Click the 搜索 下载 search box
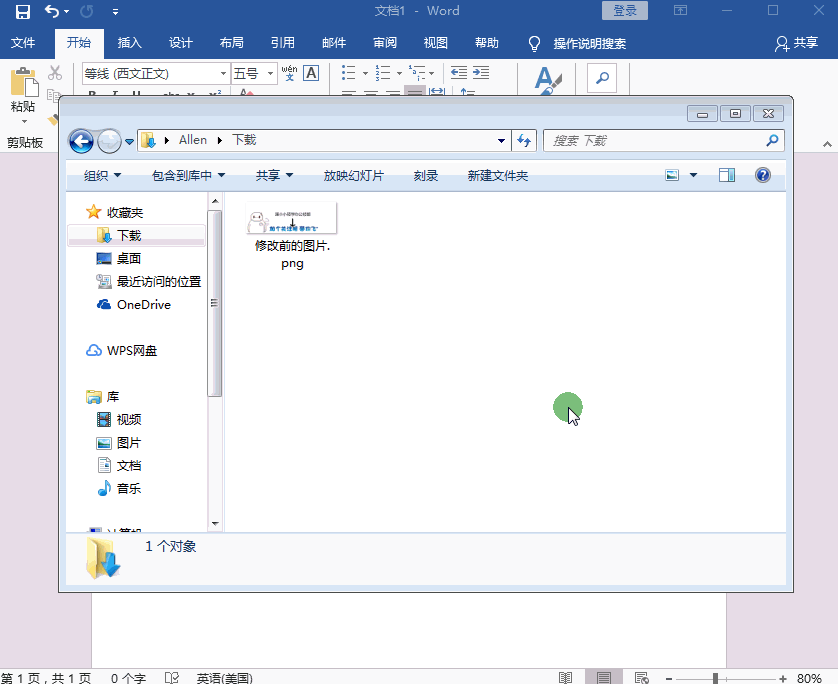This screenshot has width=838, height=684. coord(655,141)
